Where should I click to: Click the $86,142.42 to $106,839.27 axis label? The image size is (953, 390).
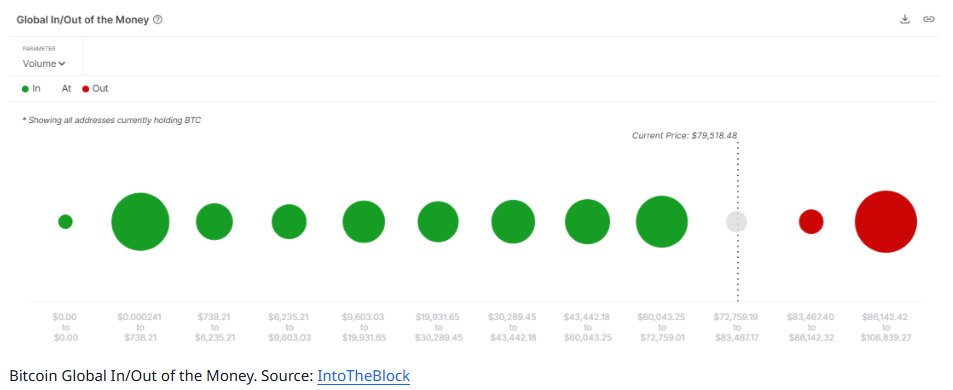click(886, 327)
